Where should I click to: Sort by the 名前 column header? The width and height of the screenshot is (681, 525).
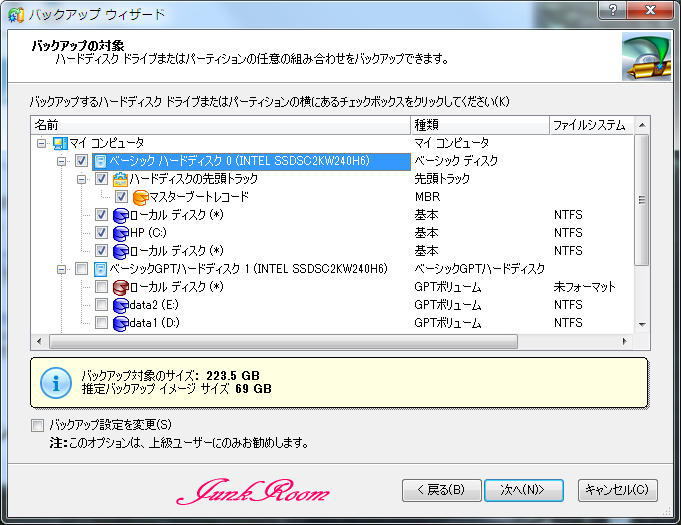220,125
